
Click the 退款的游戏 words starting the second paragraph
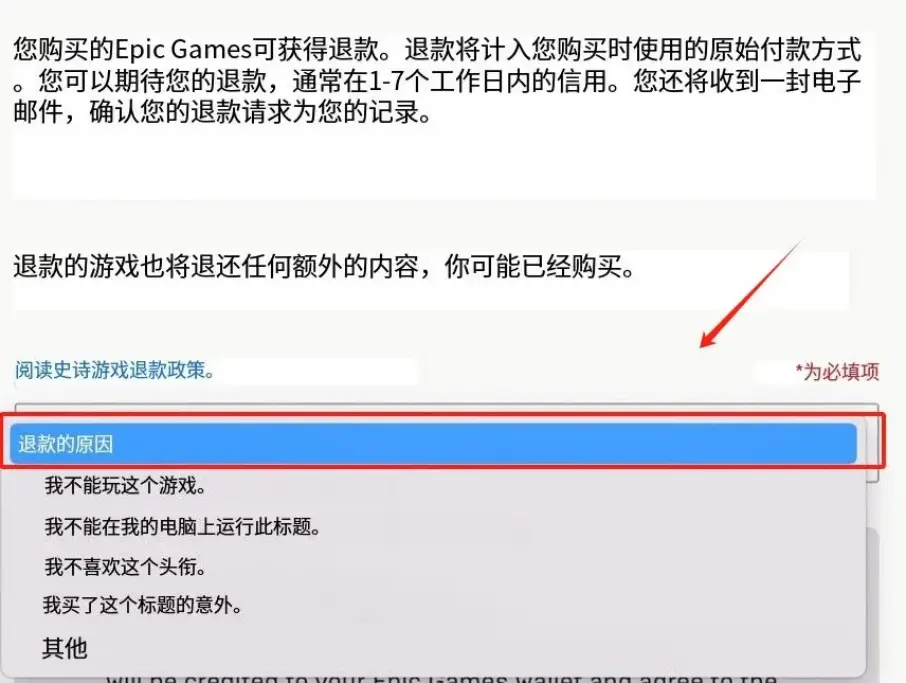tap(77, 266)
